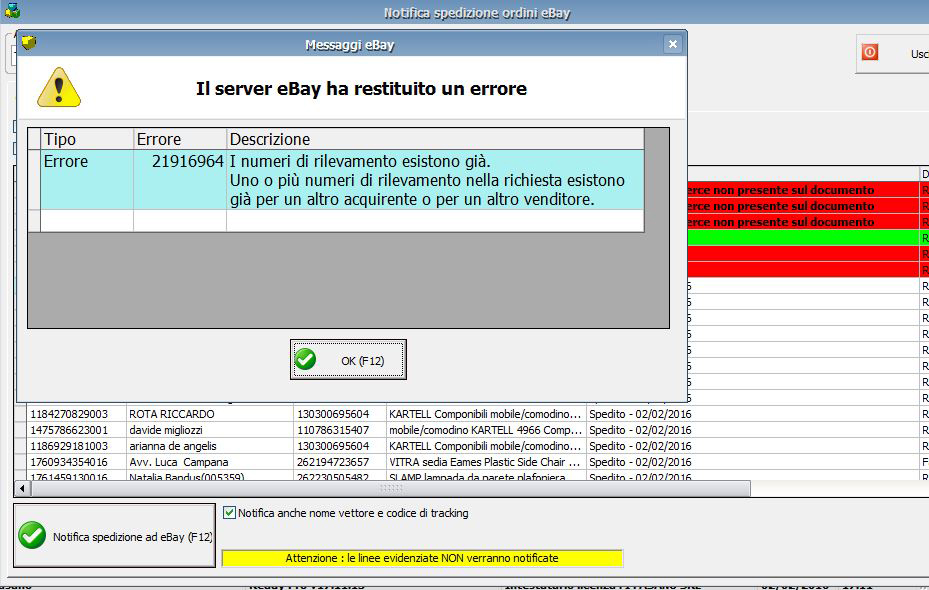Click the Tipo column header
Screen dimensions: 929x590
tap(87, 139)
